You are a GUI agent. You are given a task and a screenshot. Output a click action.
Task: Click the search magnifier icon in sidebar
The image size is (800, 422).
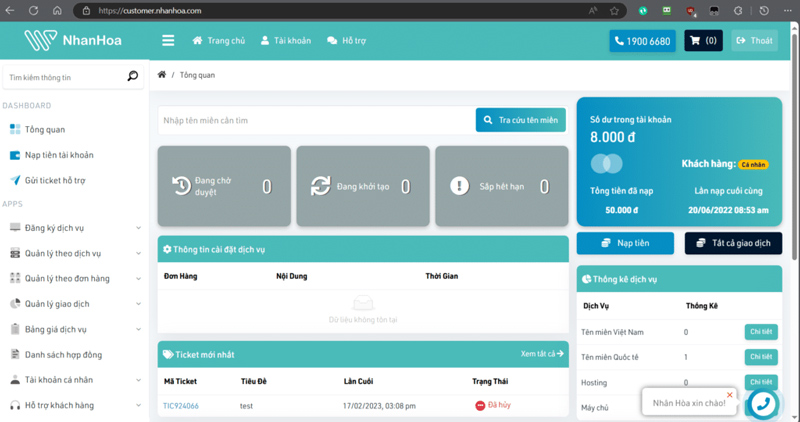133,77
